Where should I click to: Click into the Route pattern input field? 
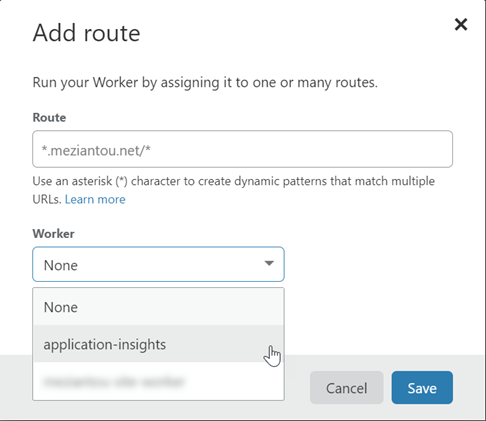point(242,149)
